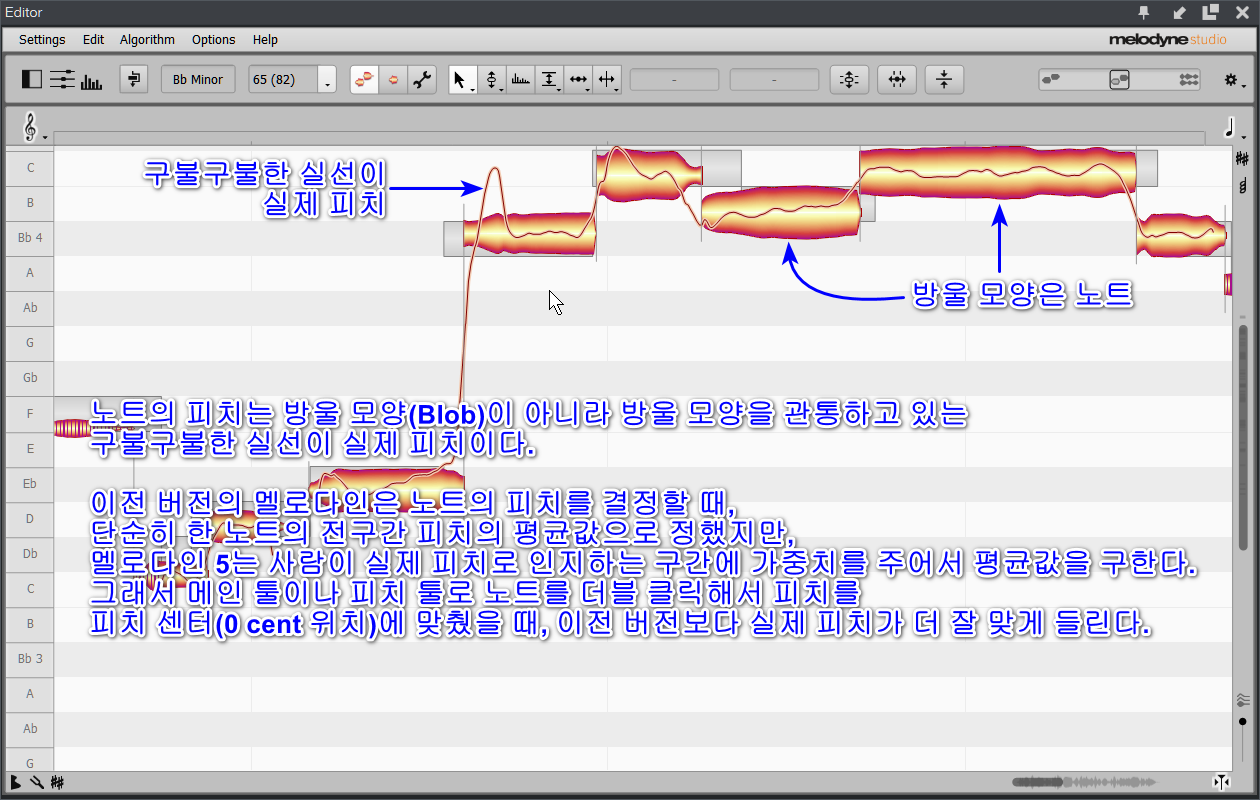Click the bottom-left pencil tool icon
Viewport: 1260px width, 800px height.
(36, 782)
